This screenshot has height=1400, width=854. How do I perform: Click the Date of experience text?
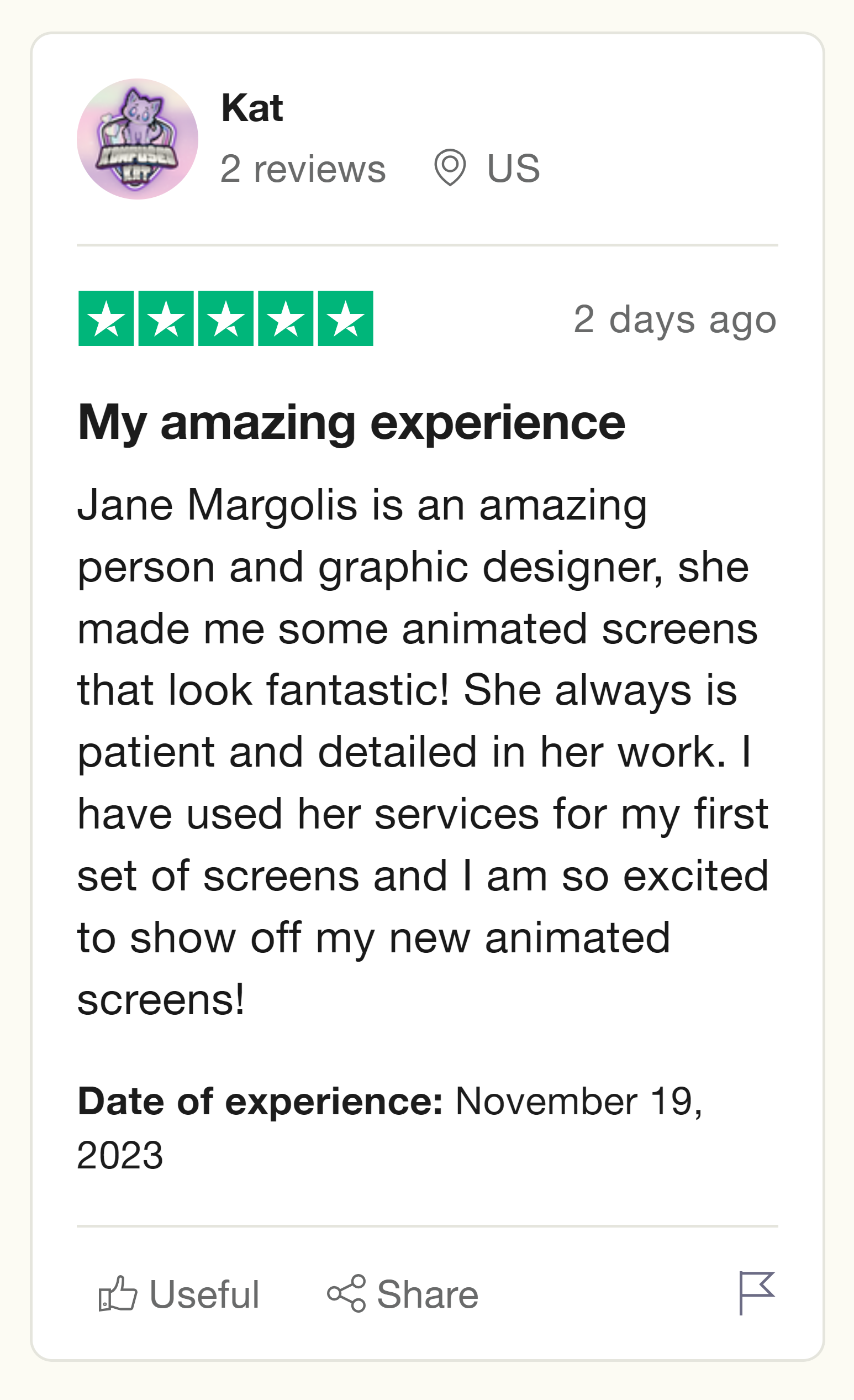[262, 1098]
